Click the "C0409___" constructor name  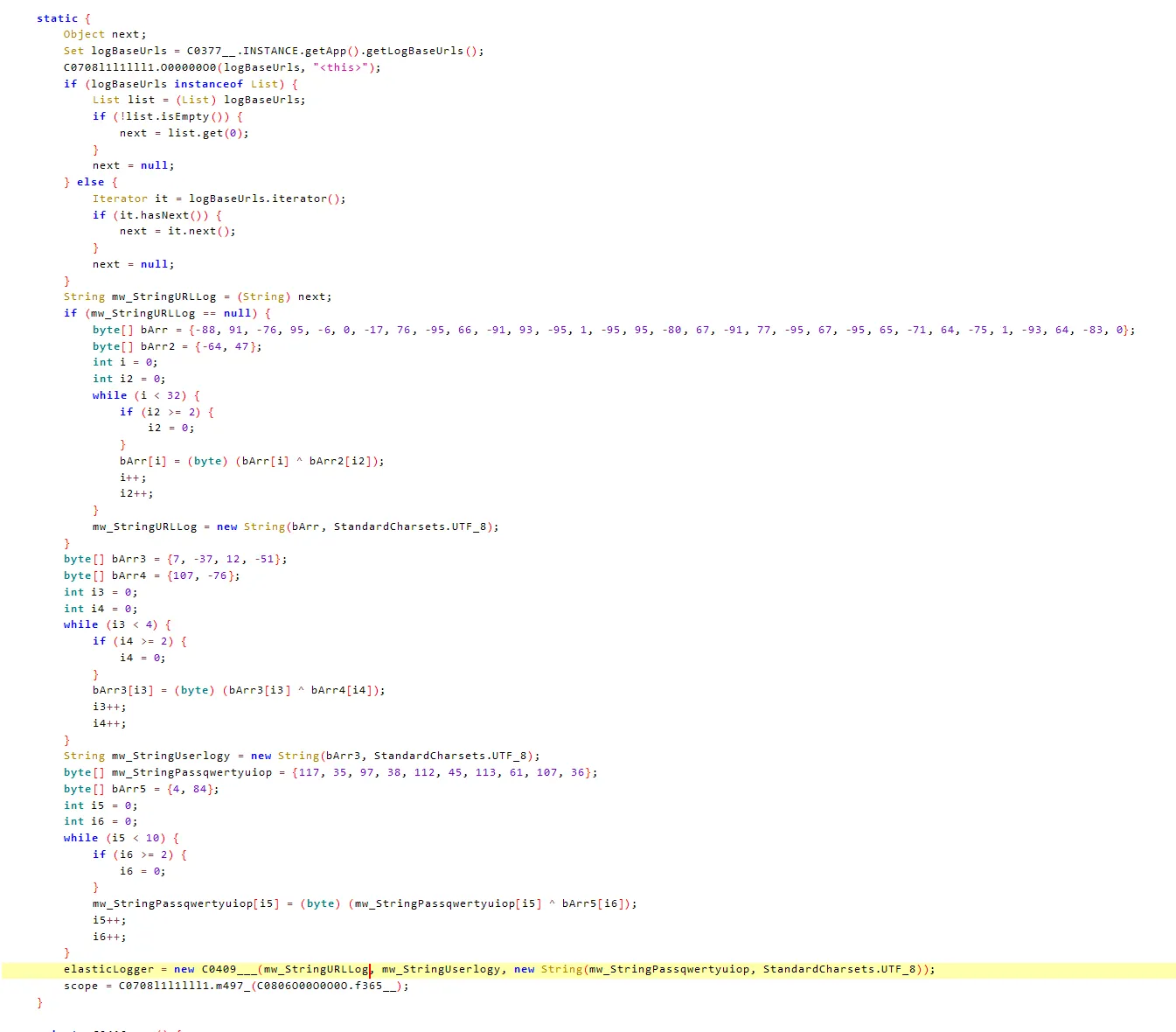[229, 969]
